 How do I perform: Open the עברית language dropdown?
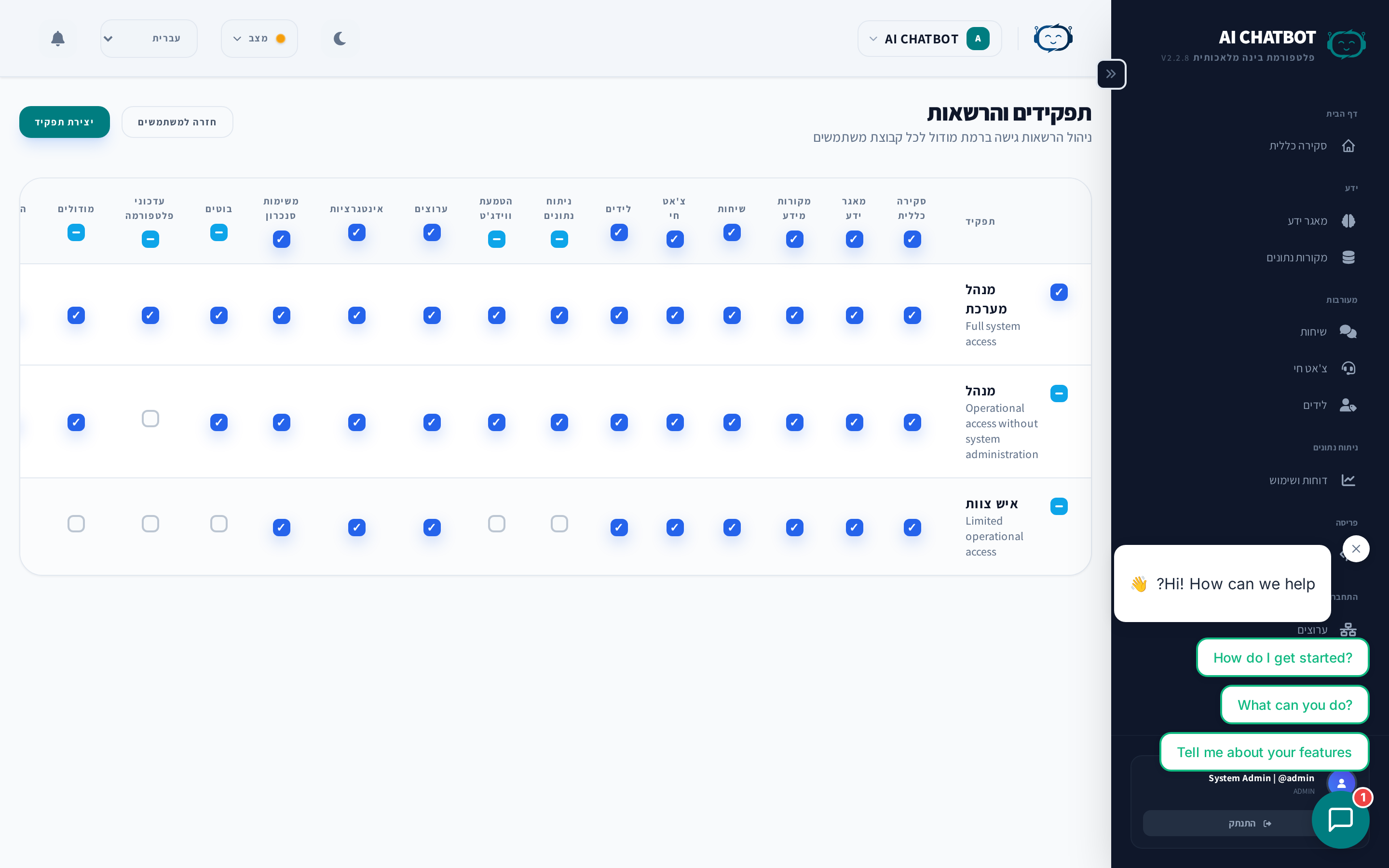click(x=149, y=39)
